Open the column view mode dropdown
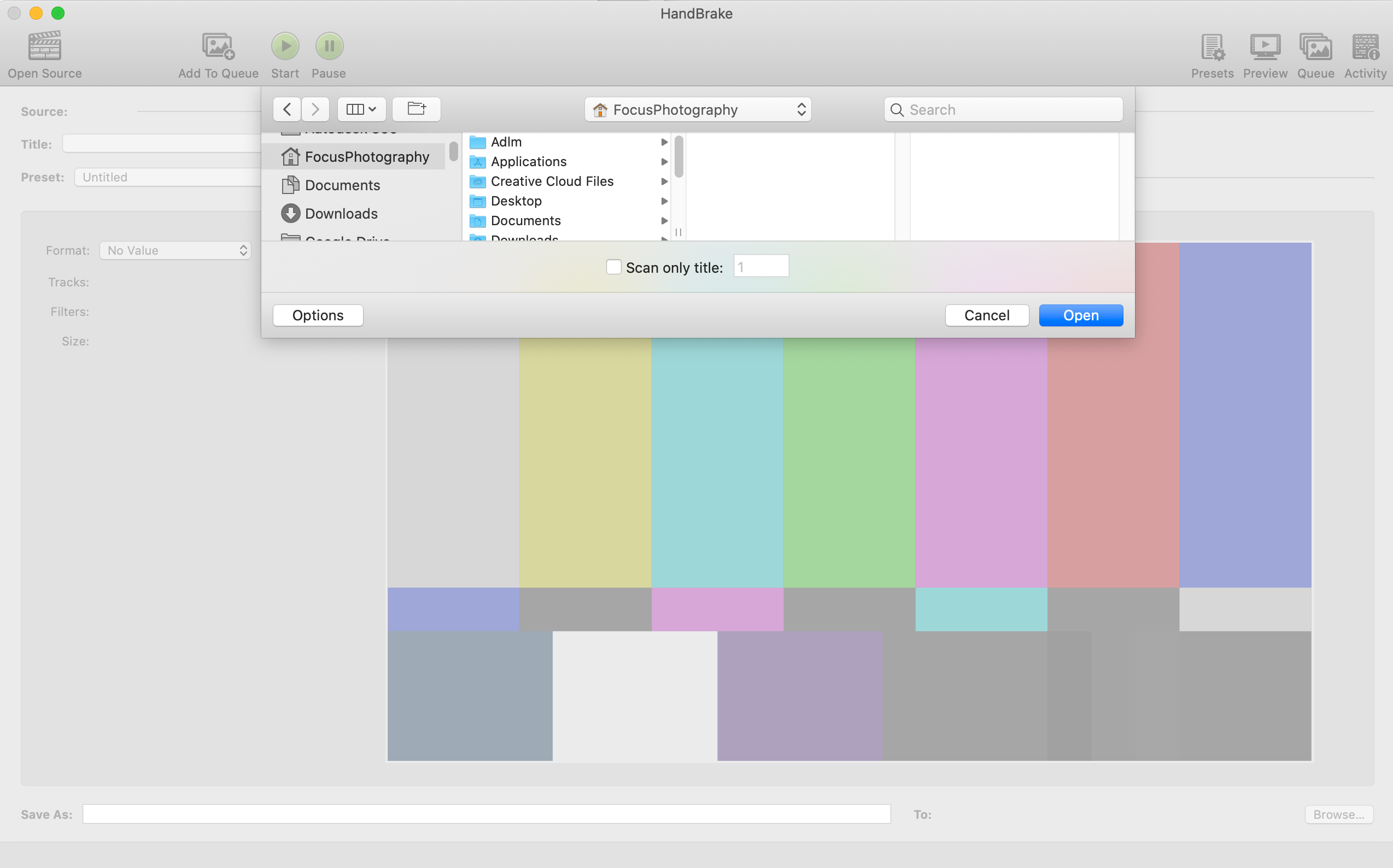This screenshot has width=1393, height=868. 361,109
